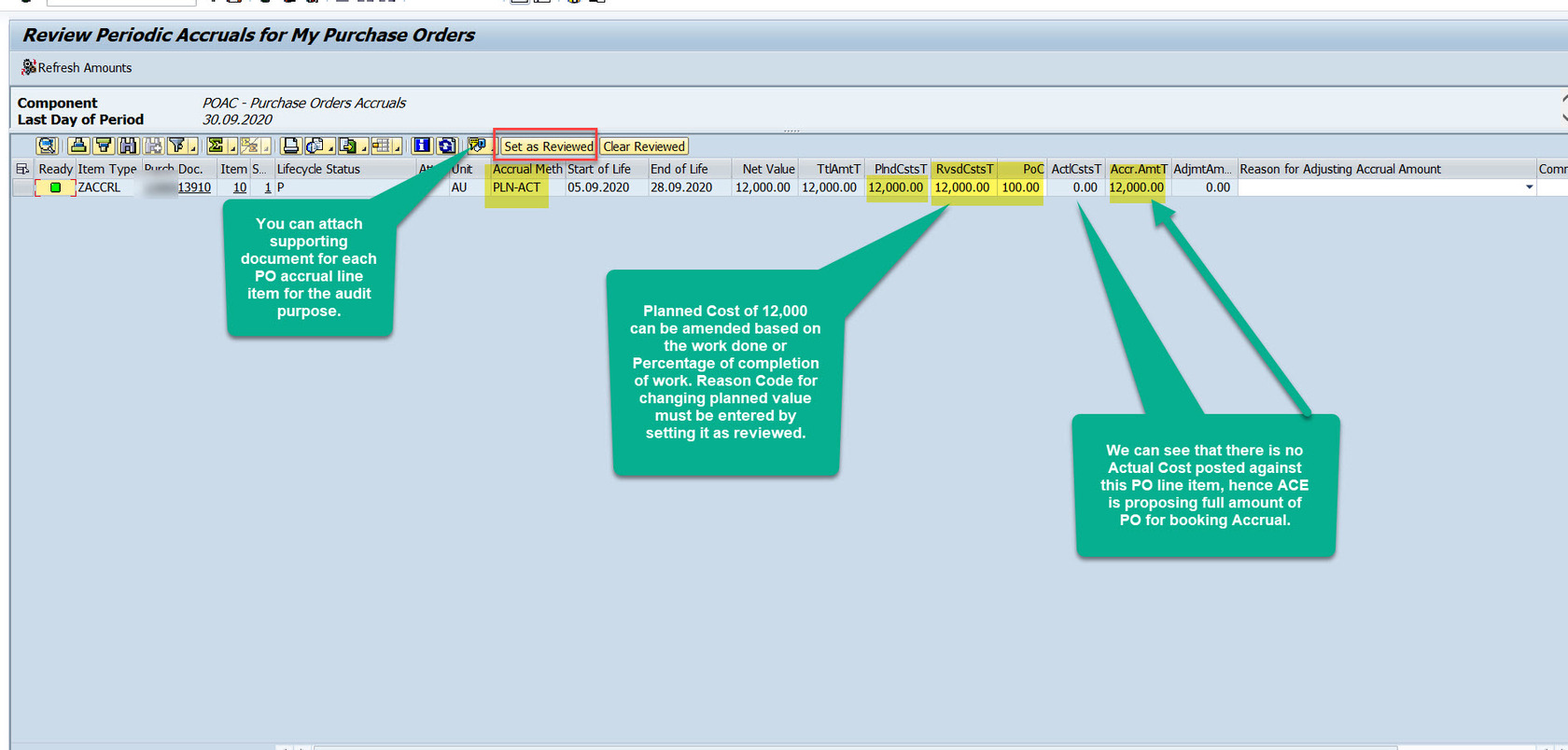Click the Print icon in the ALV toolbar
The height and width of the screenshot is (750, 1568).
tap(290, 146)
